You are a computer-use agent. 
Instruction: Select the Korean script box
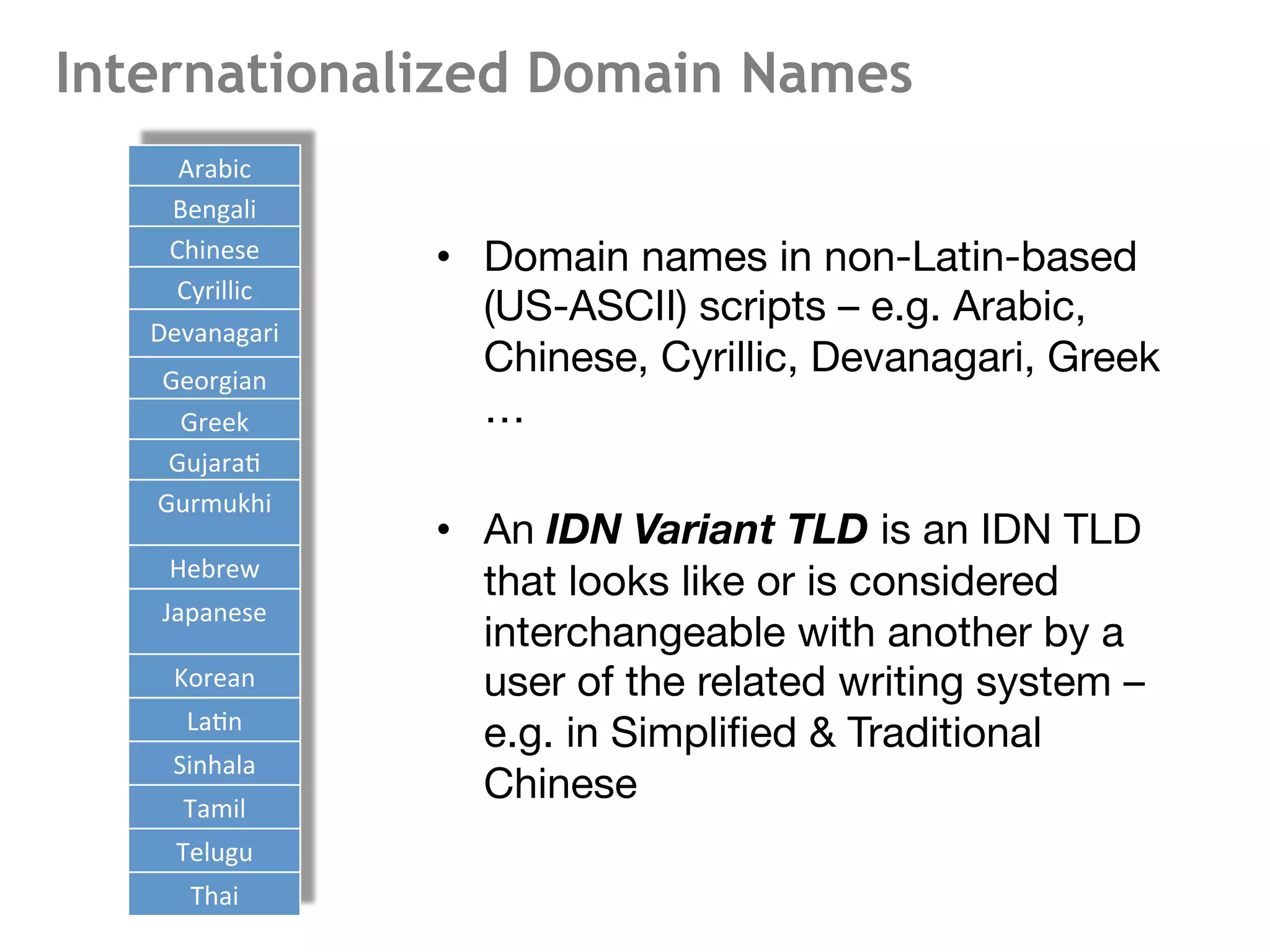click(x=215, y=676)
